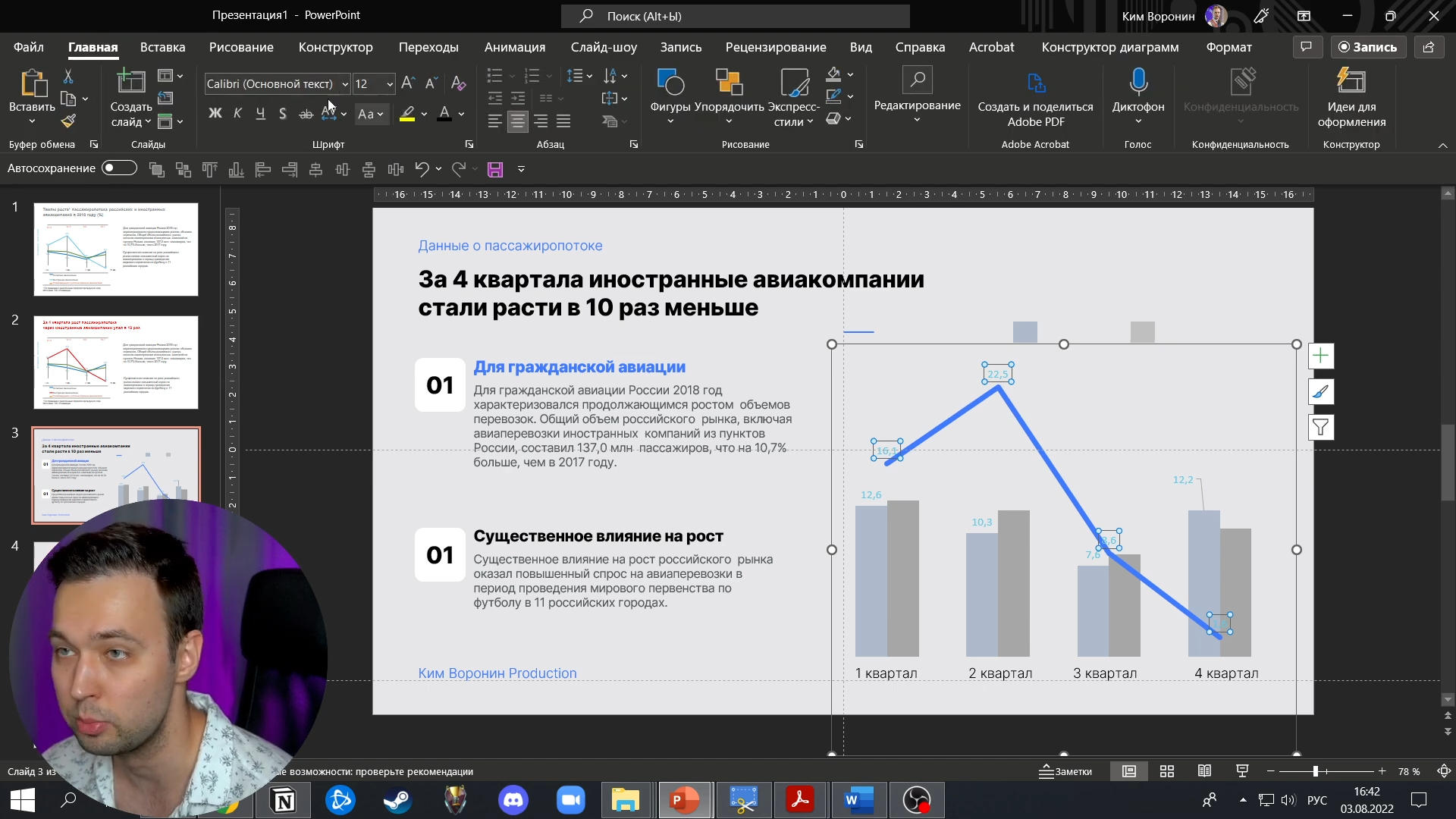Open the Вставка ribbon tab
1456x819 pixels.
click(x=162, y=47)
